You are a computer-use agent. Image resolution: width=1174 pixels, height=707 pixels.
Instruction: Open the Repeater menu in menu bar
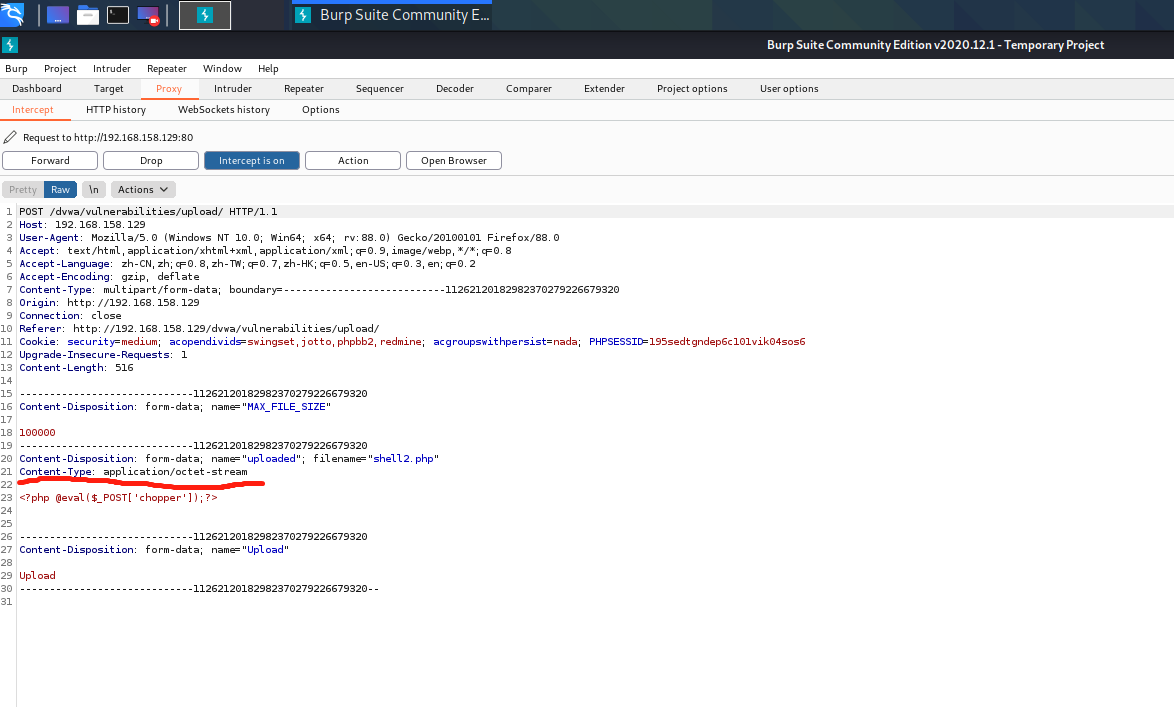coord(166,68)
